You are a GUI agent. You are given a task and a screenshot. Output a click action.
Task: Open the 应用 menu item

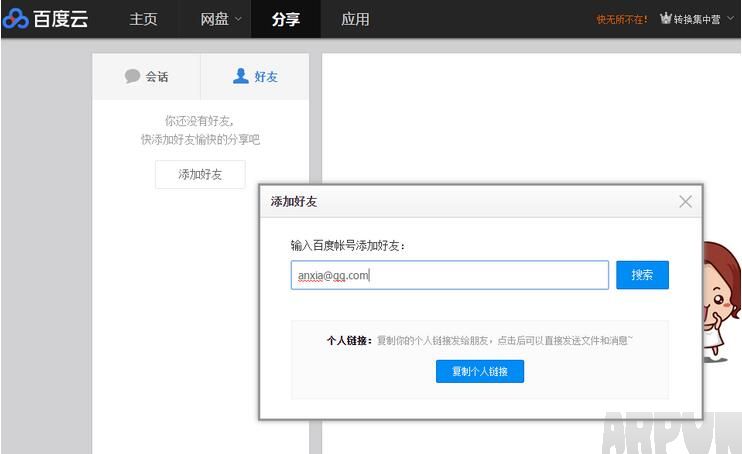click(355, 19)
